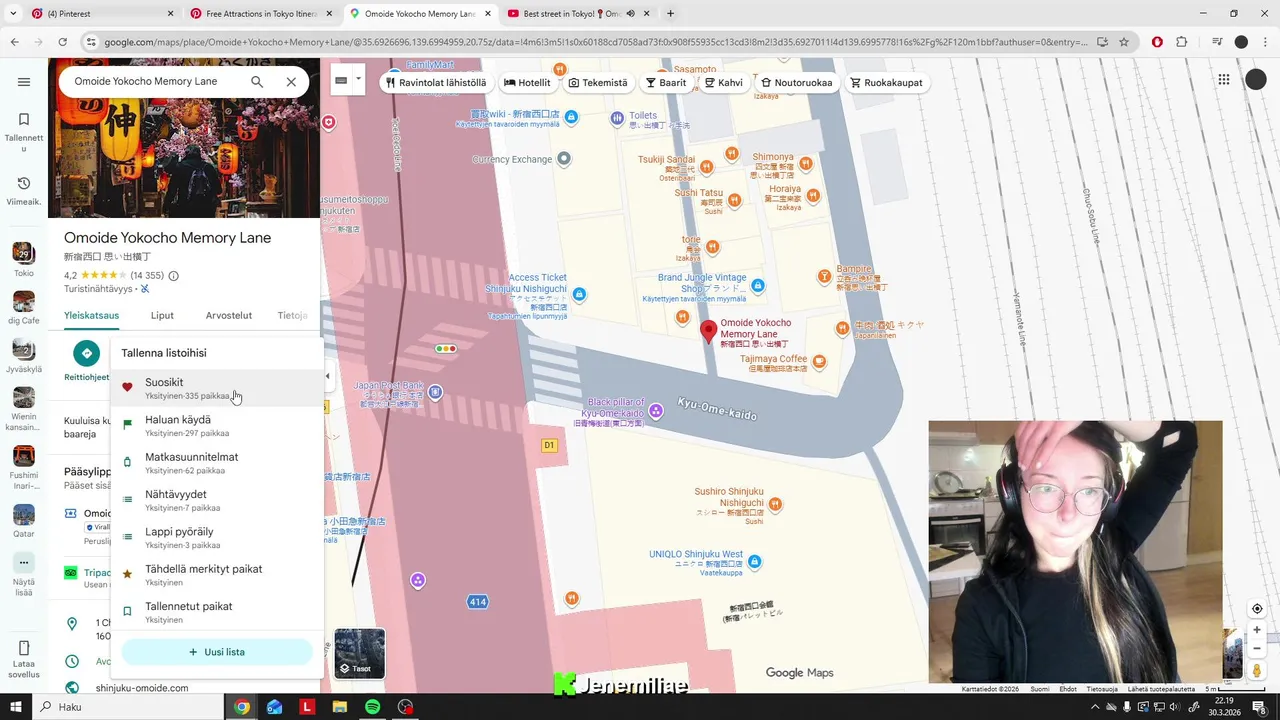Select dig Cafe recent item
This screenshot has width=1280, height=720.
24,302
